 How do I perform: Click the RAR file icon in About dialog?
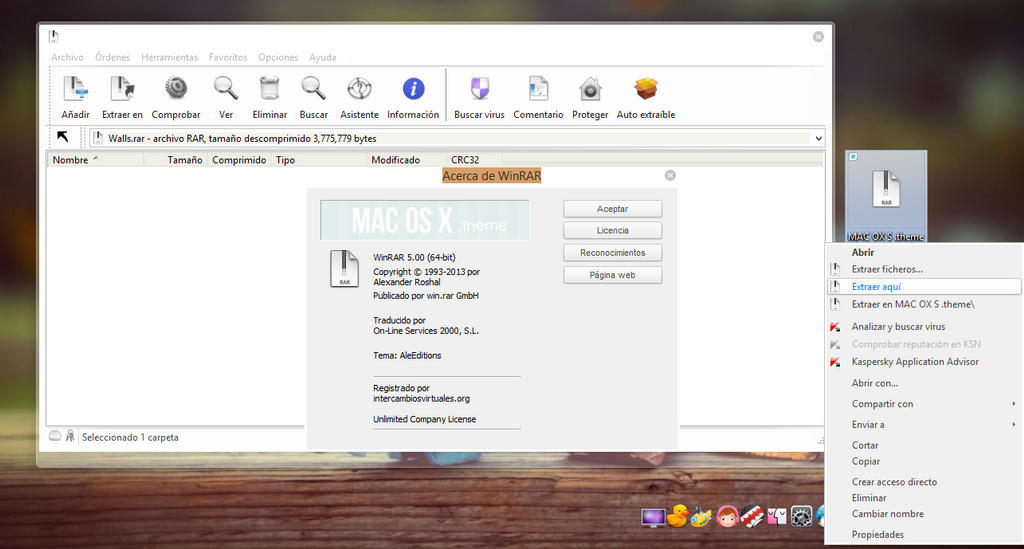pyautogui.click(x=344, y=268)
